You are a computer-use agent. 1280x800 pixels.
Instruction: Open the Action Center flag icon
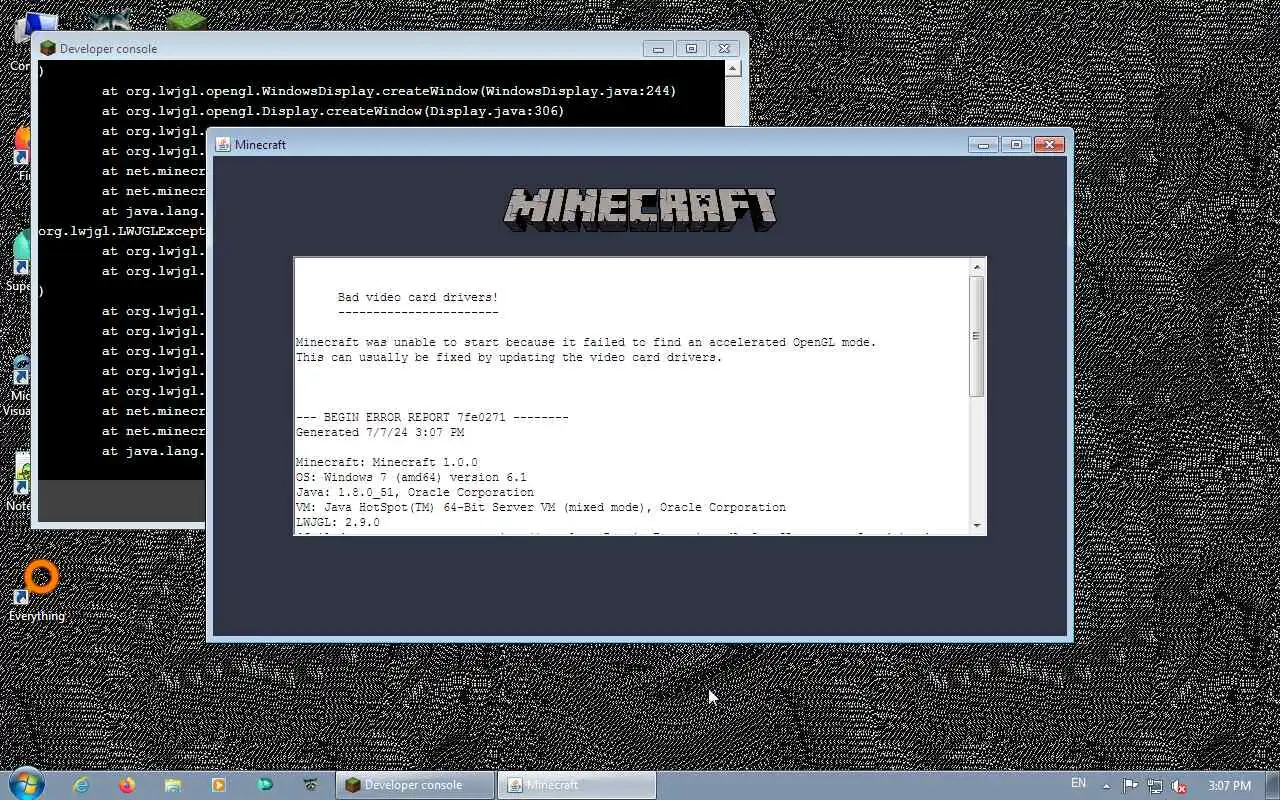pos(1130,785)
